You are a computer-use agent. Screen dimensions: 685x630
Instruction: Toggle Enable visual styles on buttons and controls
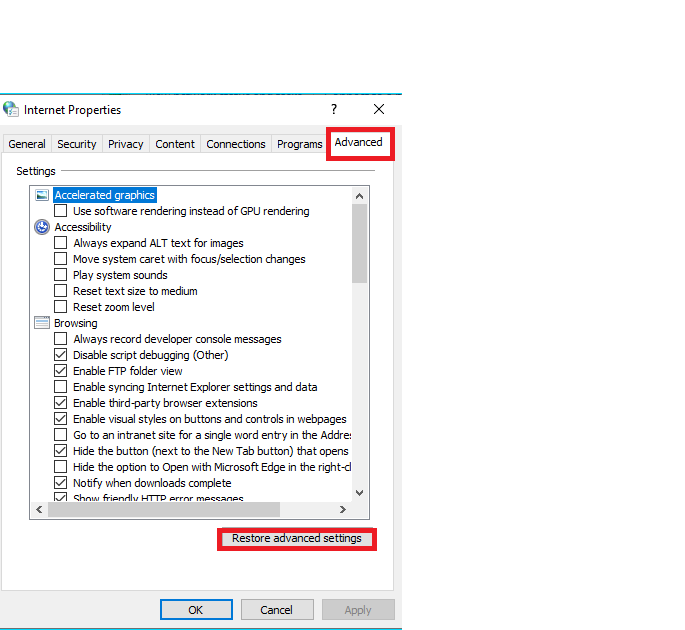(x=60, y=419)
